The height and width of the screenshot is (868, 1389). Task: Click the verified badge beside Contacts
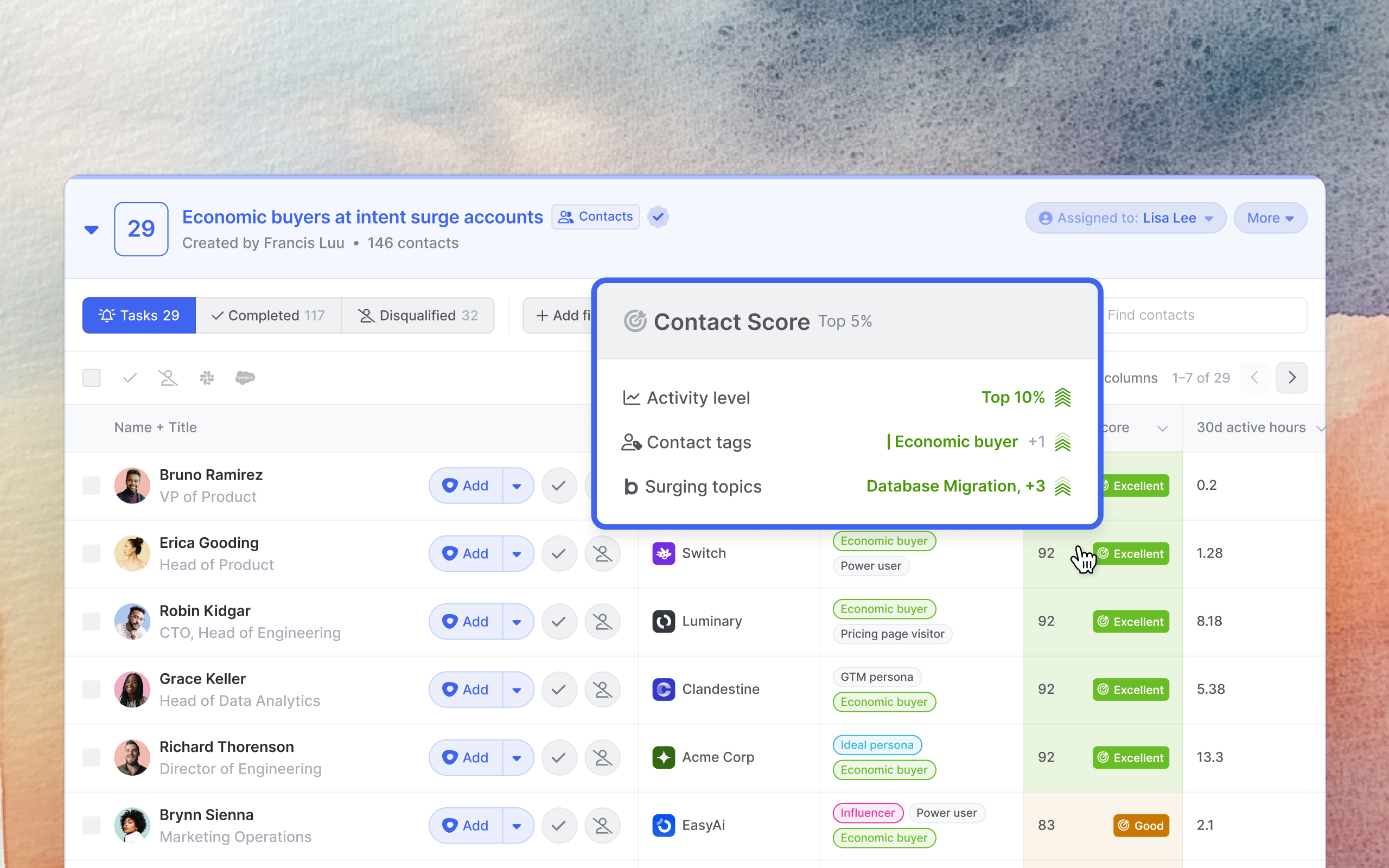point(658,217)
